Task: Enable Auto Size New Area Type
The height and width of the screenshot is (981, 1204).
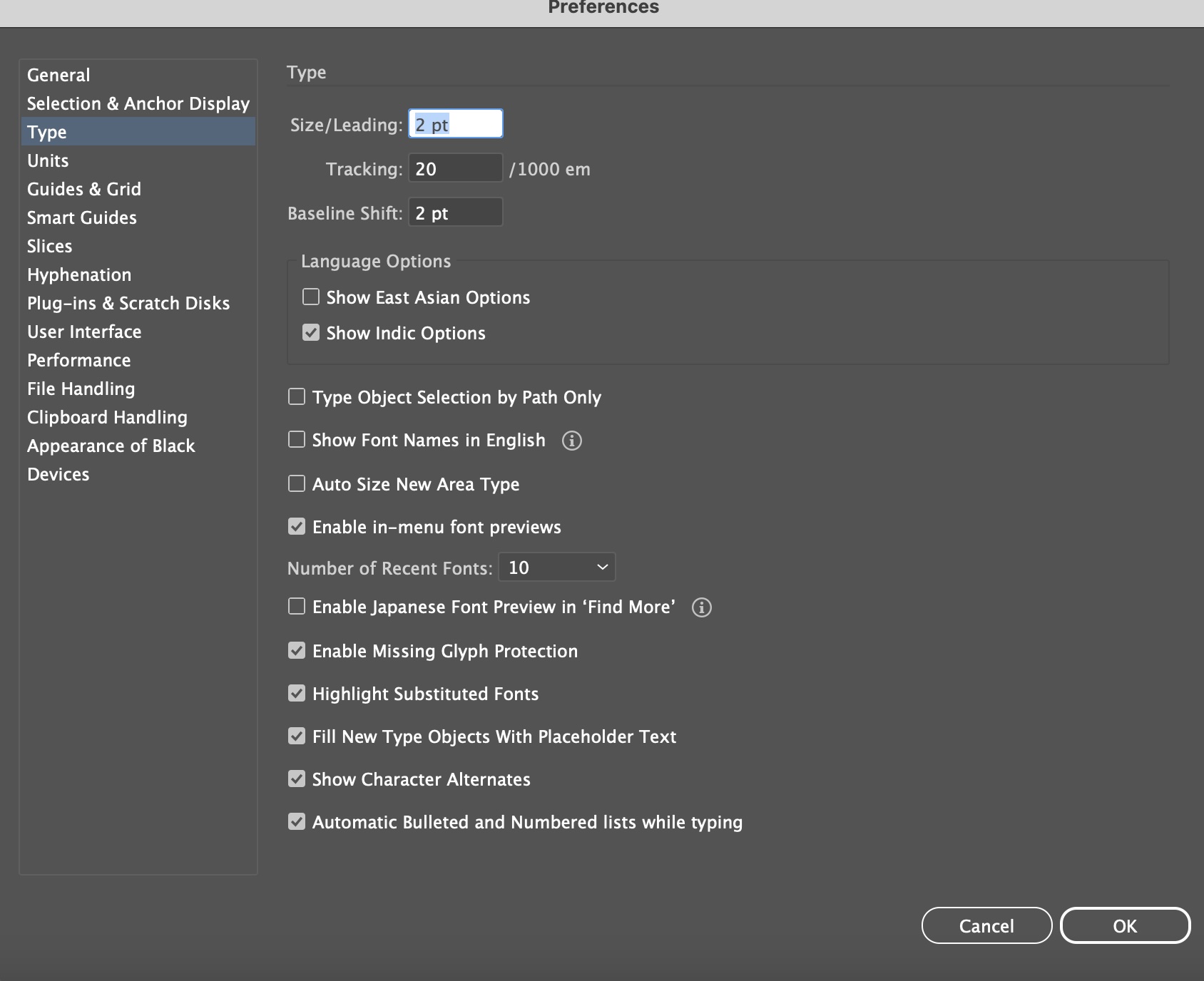Action: (x=297, y=483)
